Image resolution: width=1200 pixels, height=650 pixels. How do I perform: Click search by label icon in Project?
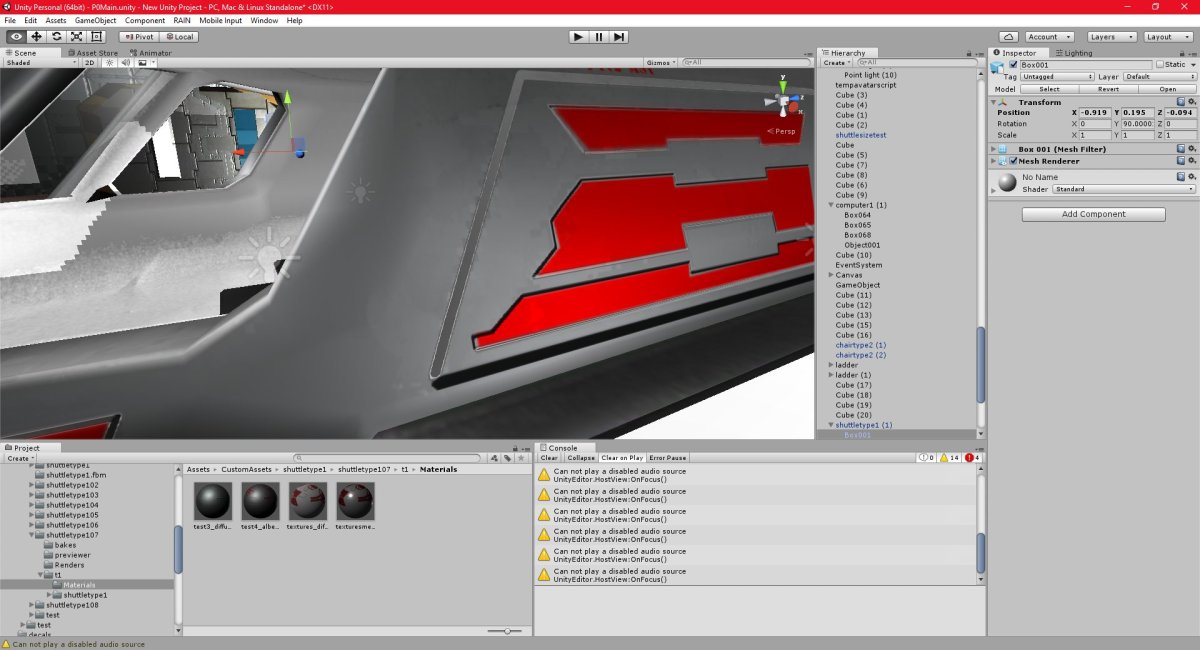(x=507, y=458)
